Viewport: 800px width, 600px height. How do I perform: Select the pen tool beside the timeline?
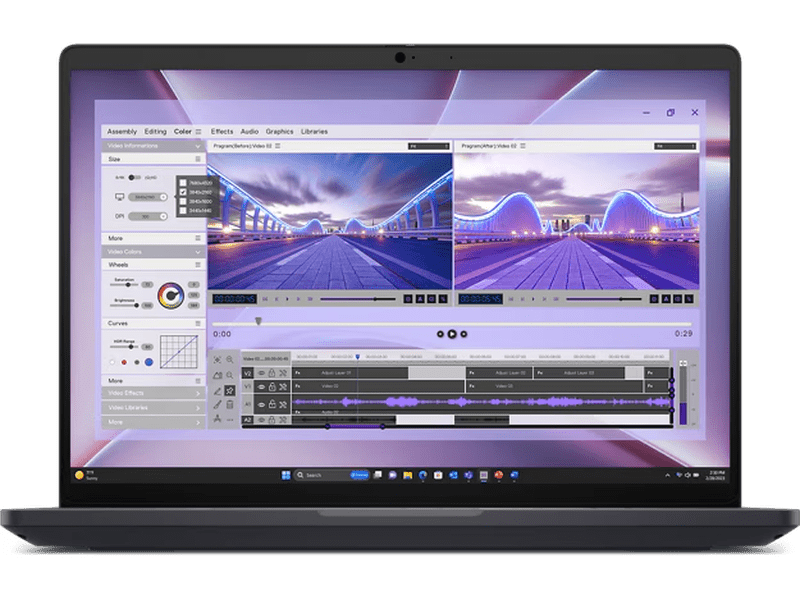tap(218, 389)
